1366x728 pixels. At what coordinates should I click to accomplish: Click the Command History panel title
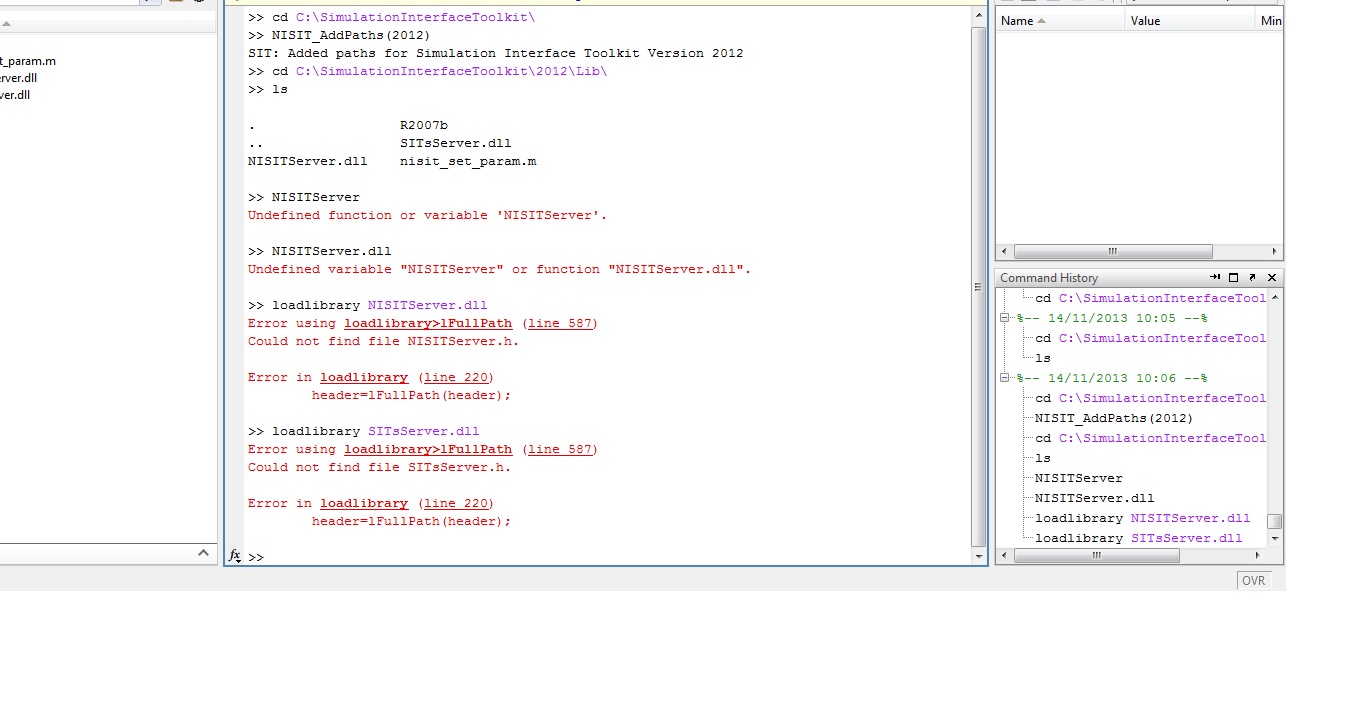[1049, 278]
